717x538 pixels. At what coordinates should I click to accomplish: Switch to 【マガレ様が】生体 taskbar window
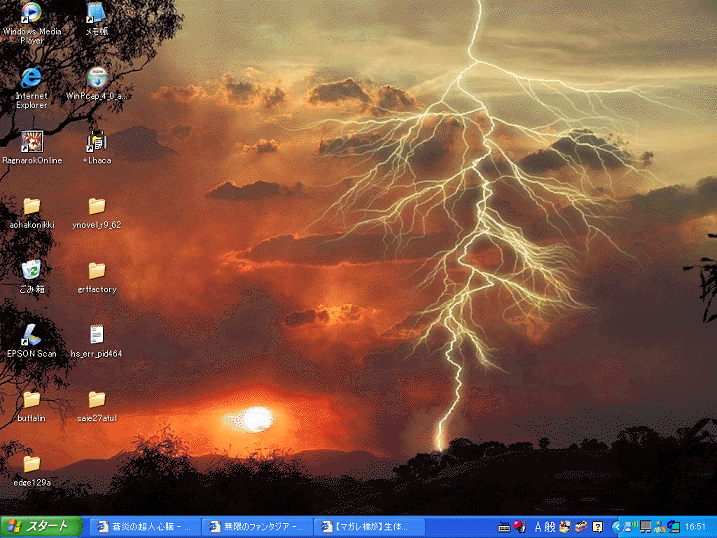pyautogui.click(x=369, y=527)
